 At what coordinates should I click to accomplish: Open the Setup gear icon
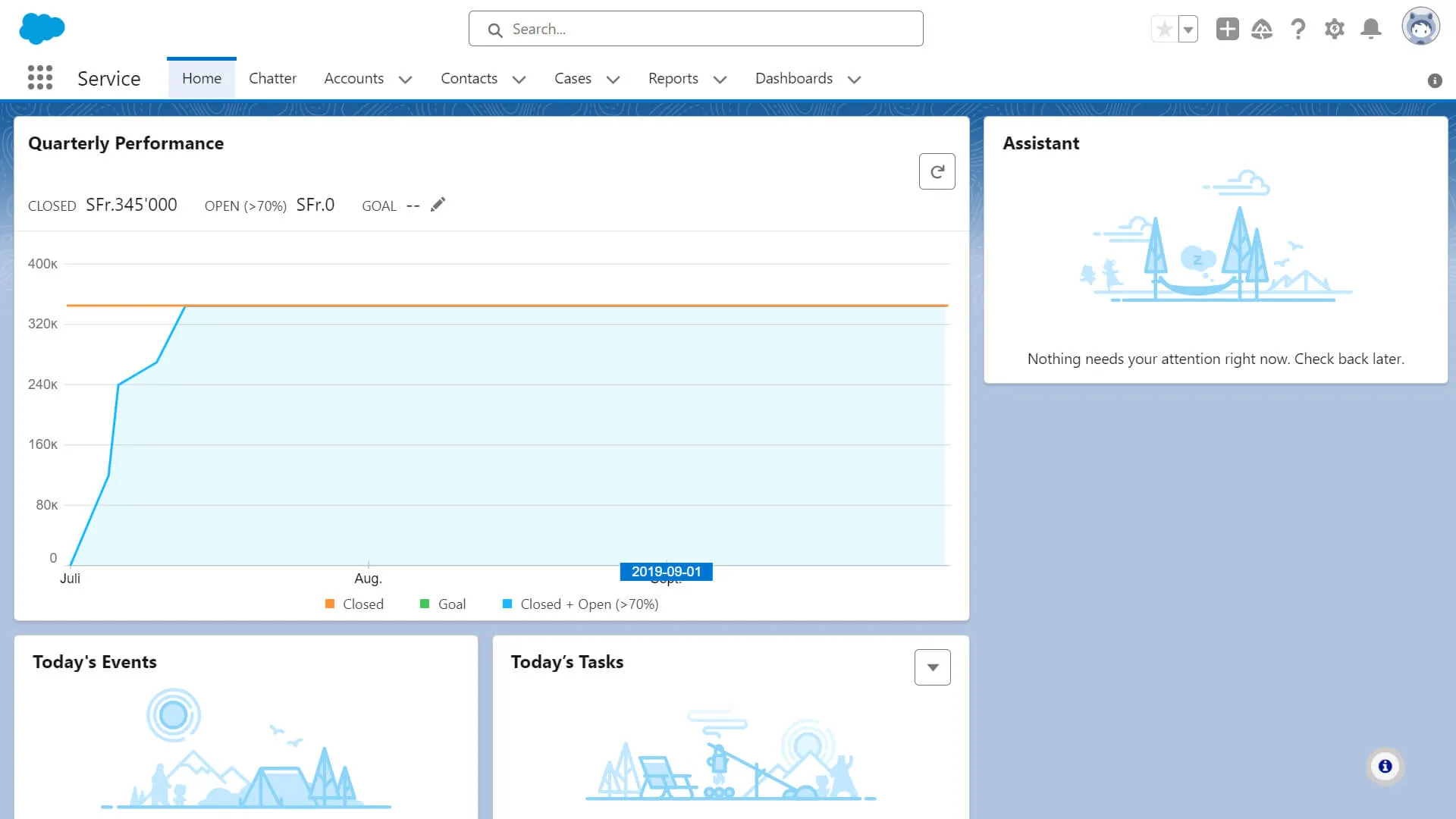(1335, 29)
